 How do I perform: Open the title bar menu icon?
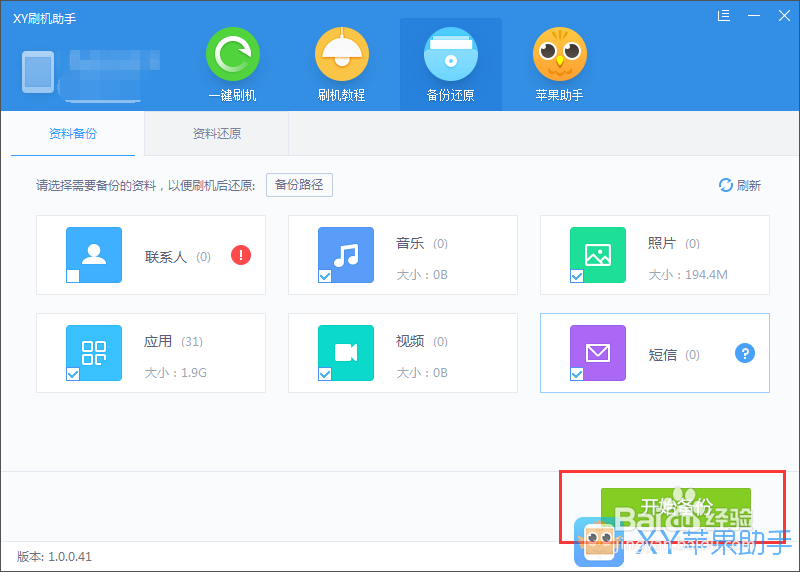[x=723, y=16]
